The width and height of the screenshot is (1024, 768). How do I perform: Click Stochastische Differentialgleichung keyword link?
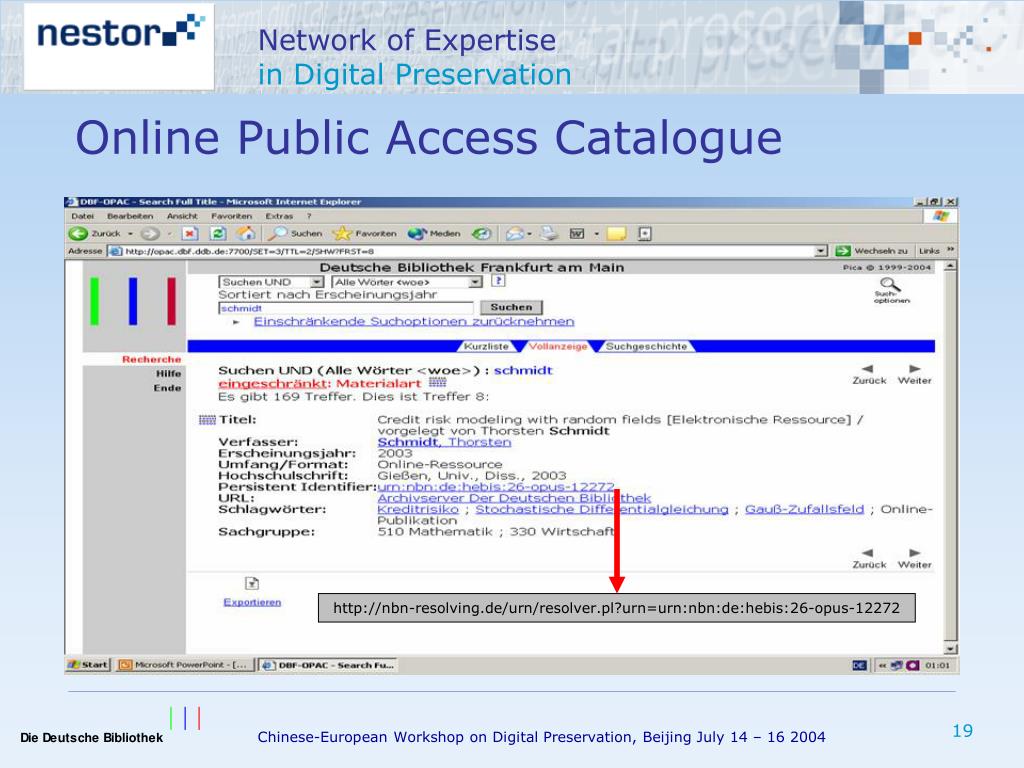(601, 509)
